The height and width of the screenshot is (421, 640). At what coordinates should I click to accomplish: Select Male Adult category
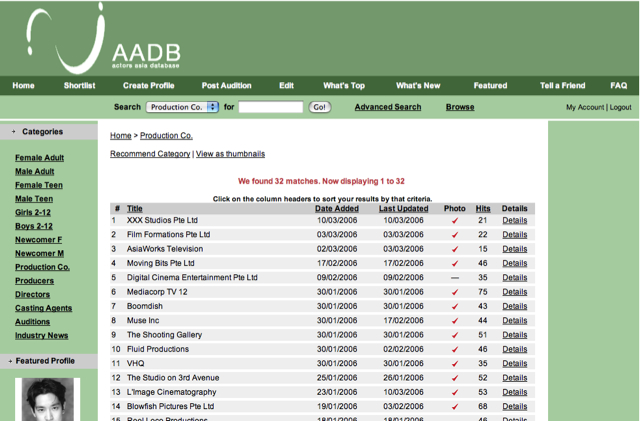pyautogui.click(x=35, y=172)
